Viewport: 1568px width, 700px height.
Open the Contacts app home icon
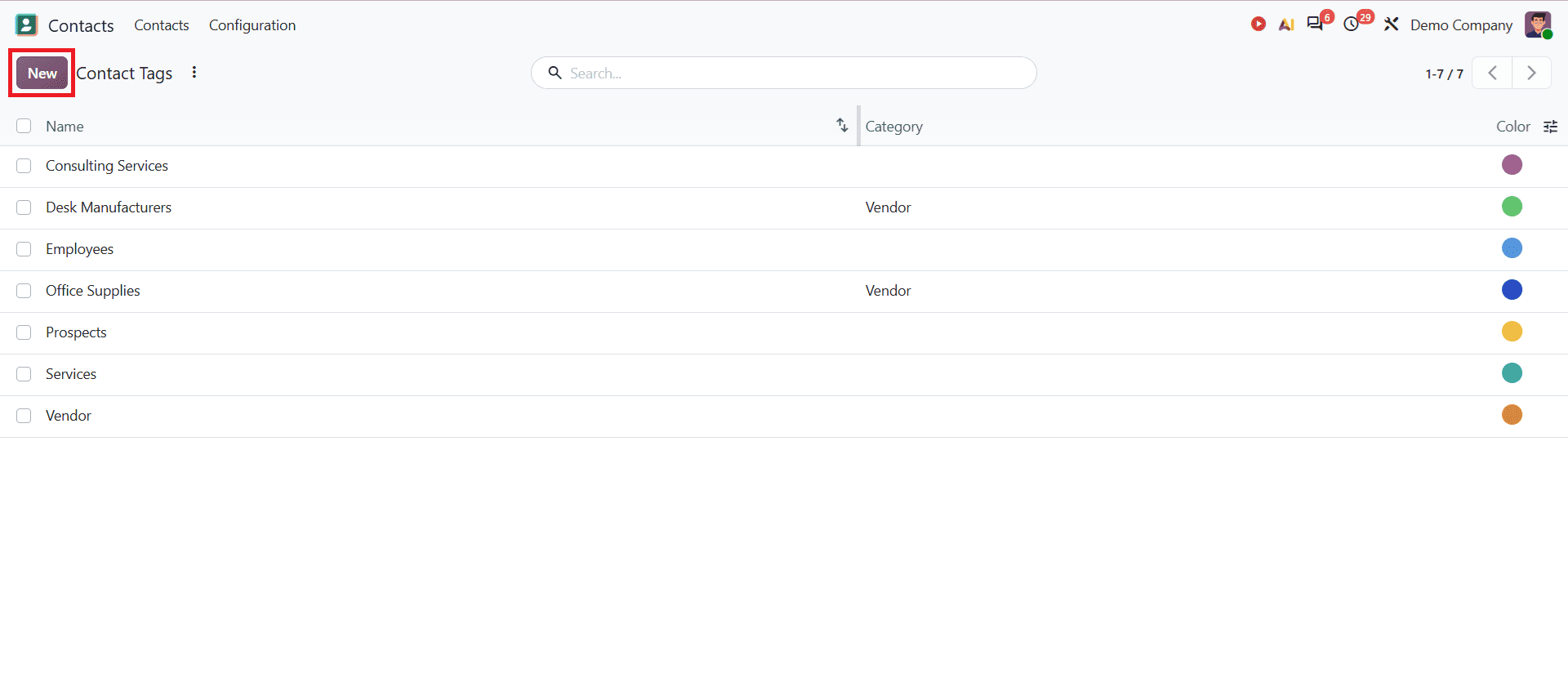point(27,25)
